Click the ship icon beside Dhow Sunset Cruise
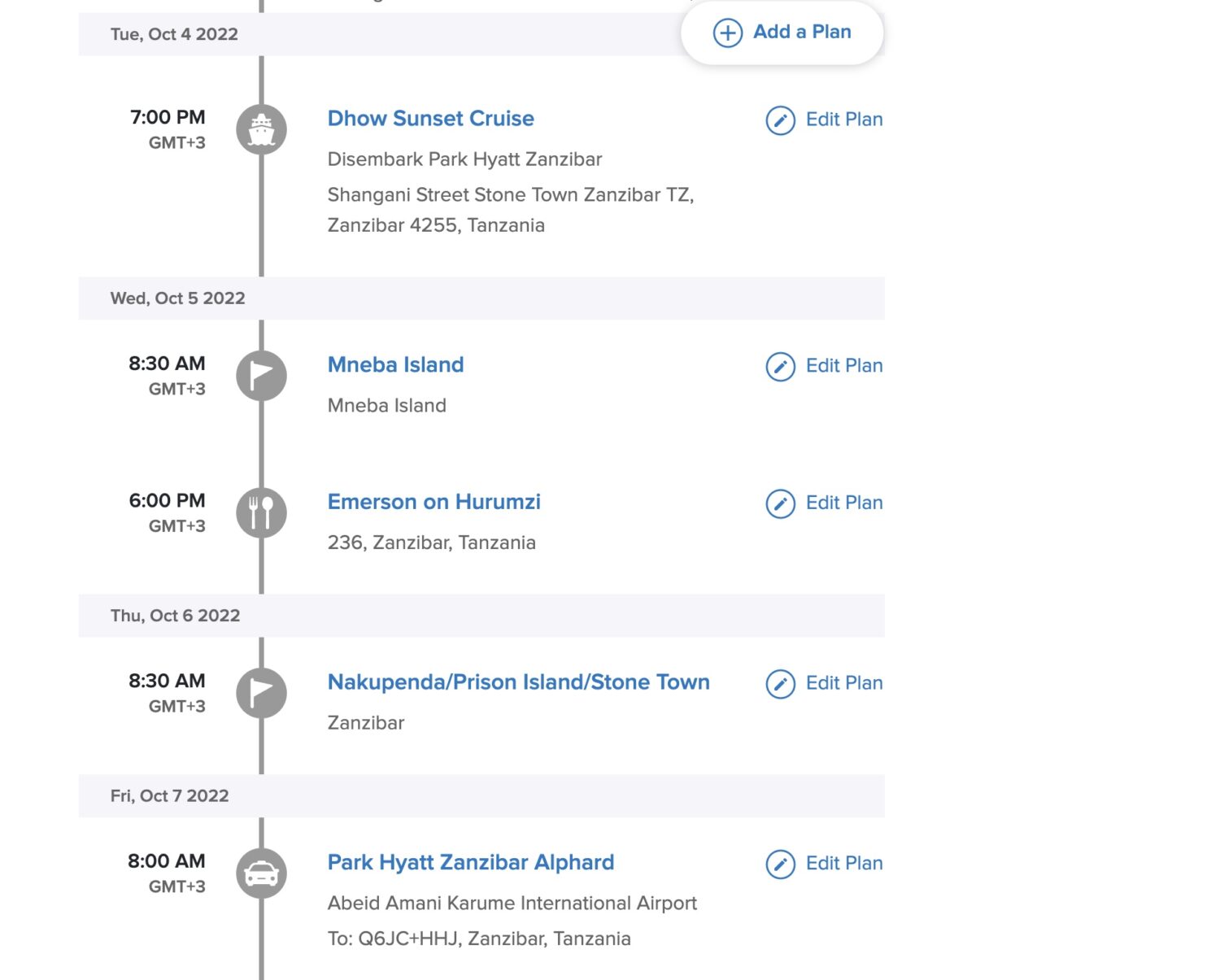The height and width of the screenshot is (980, 1220). [x=261, y=128]
